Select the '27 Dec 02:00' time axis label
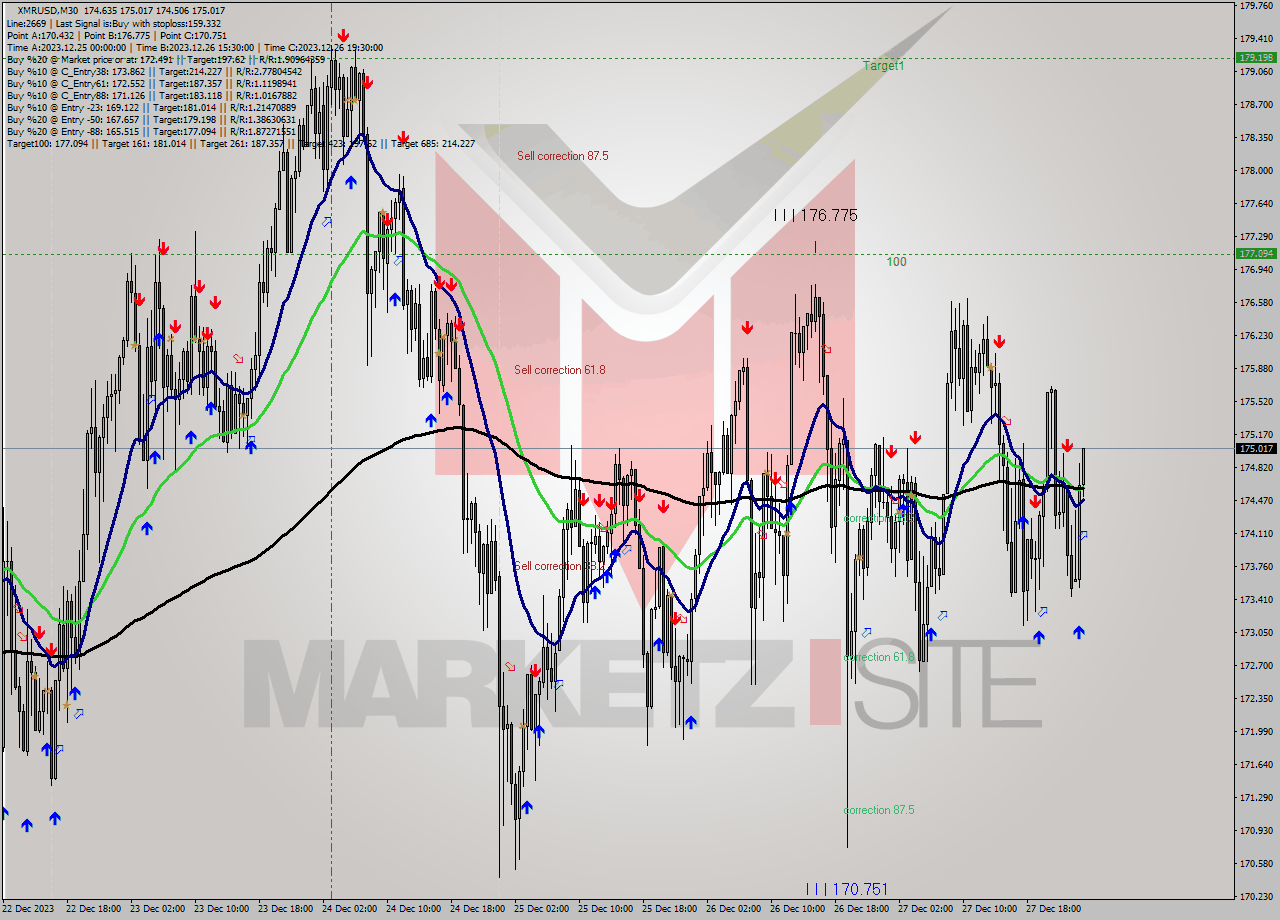1280x920 pixels. pos(925,909)
